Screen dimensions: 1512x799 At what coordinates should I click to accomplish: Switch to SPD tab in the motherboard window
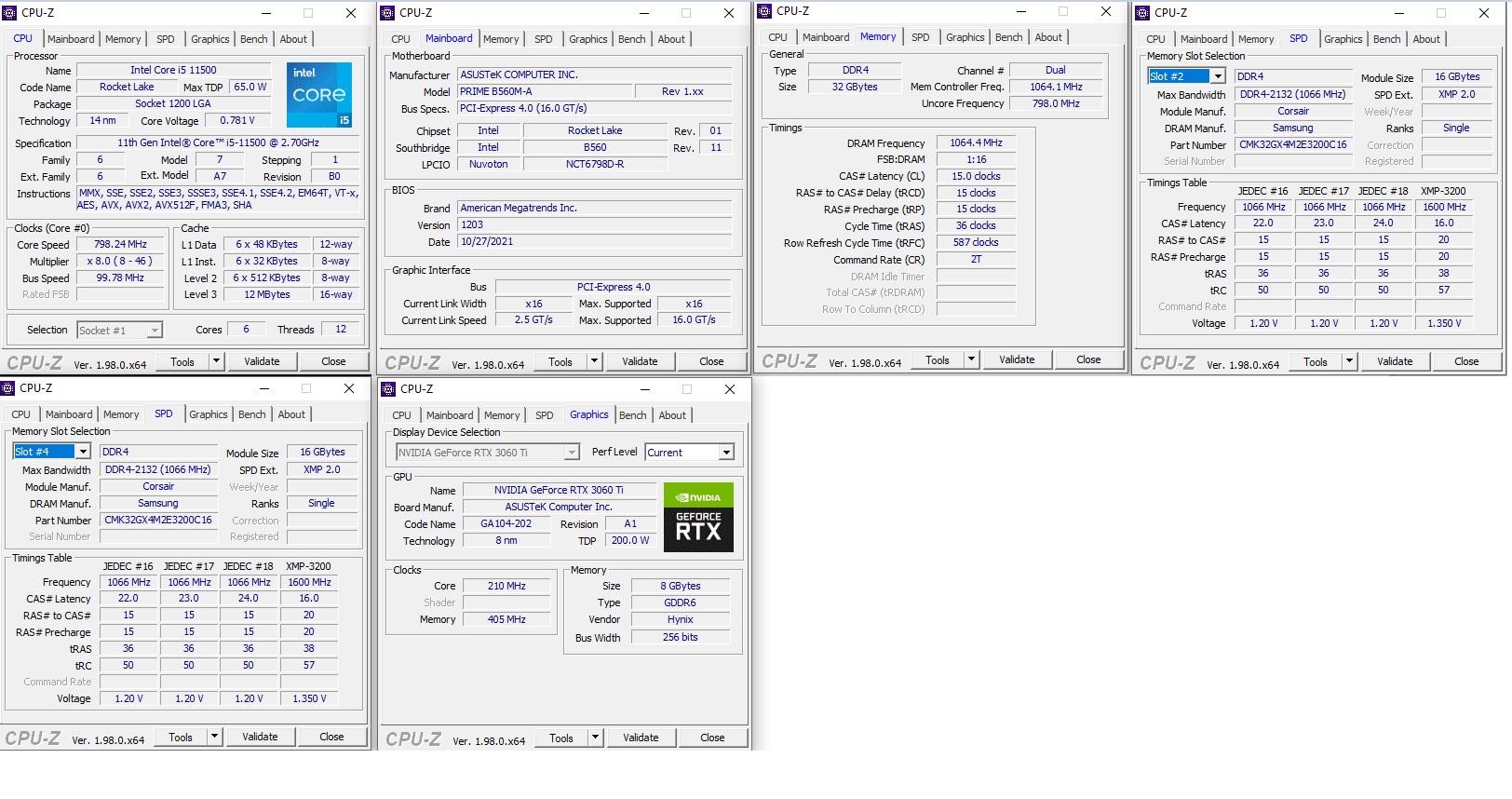[544, 39]
